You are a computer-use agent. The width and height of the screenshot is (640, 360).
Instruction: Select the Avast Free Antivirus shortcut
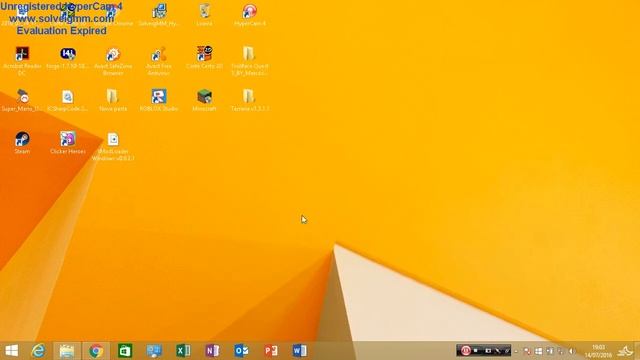[159, 60]
